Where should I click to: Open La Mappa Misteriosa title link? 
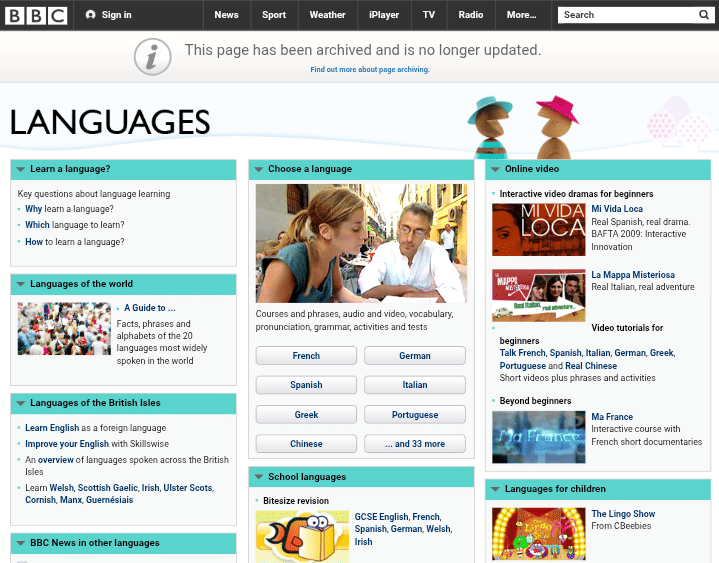(x=633, y=275)
